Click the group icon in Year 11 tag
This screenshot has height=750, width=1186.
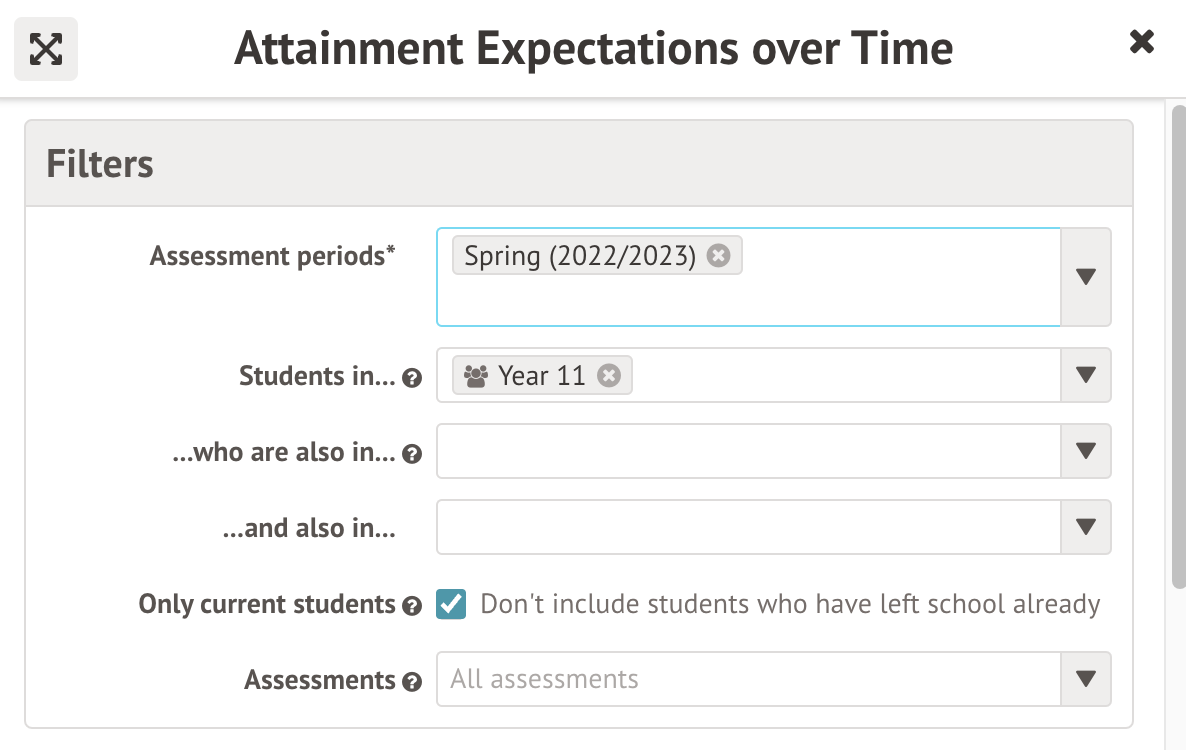[476, 376]
